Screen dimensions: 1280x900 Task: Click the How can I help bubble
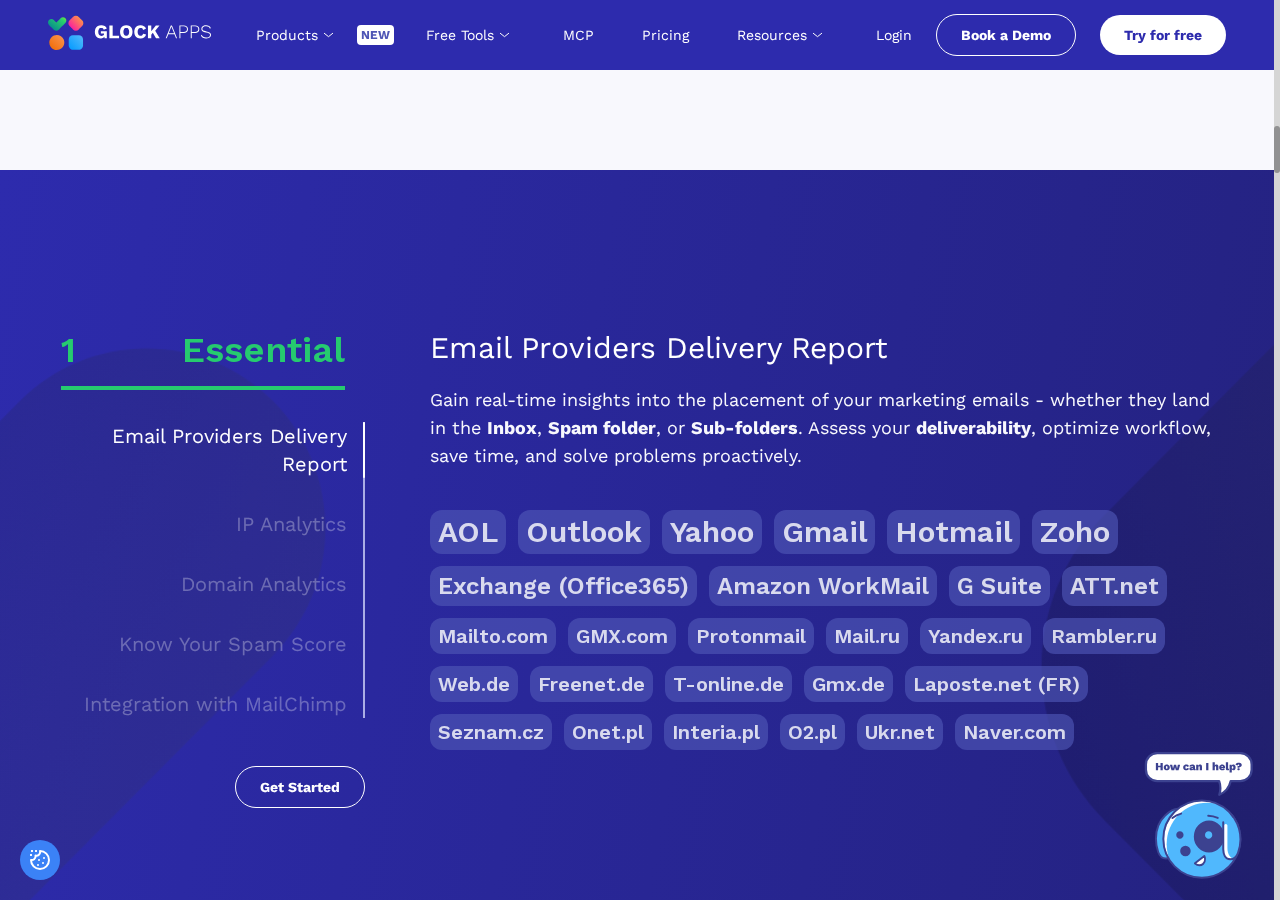[1198, 768]
